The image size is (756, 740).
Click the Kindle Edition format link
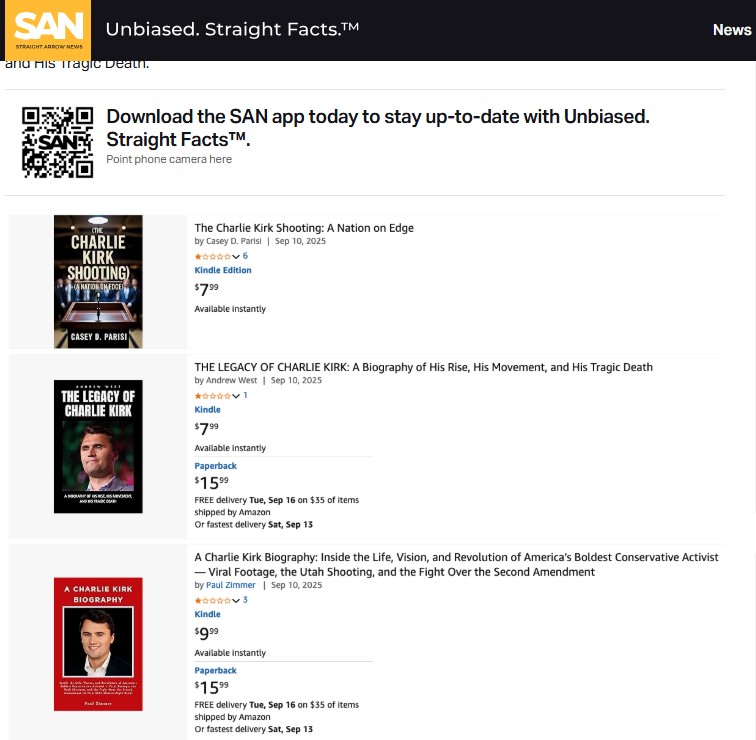(x=223, y=270)
